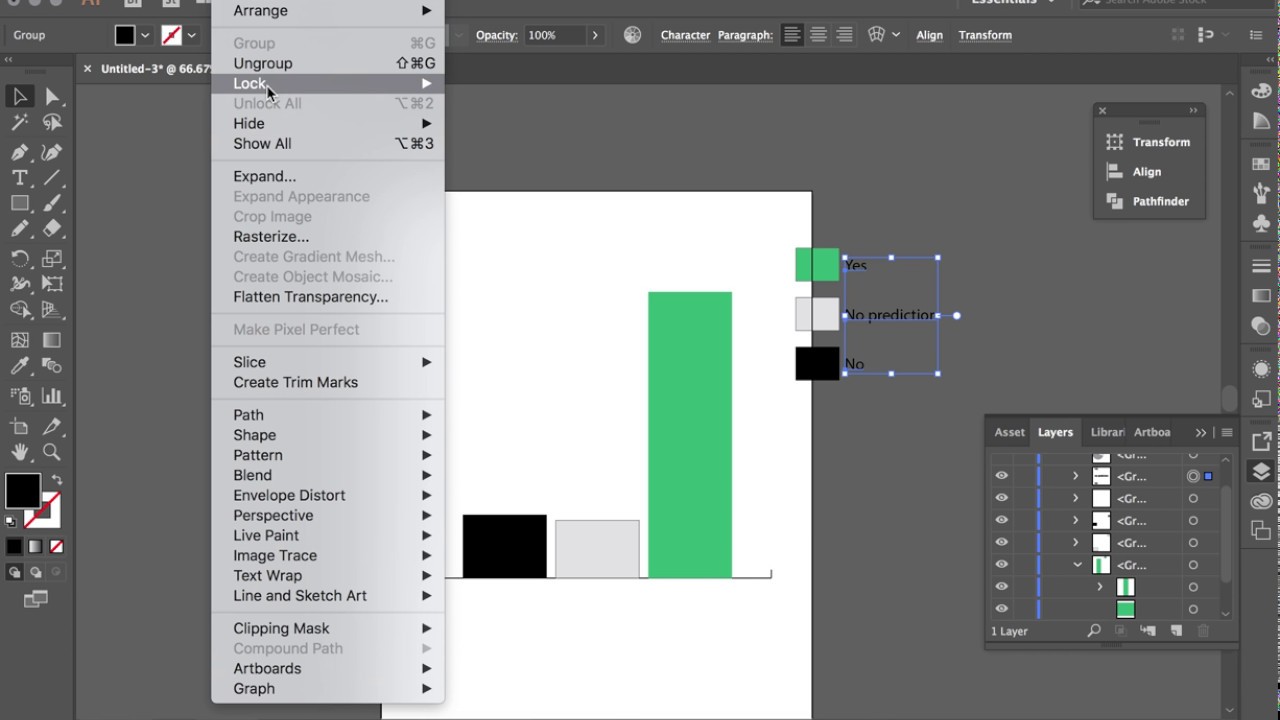Open Pathfinder panel from floating dock

(x=1149, y=201)
